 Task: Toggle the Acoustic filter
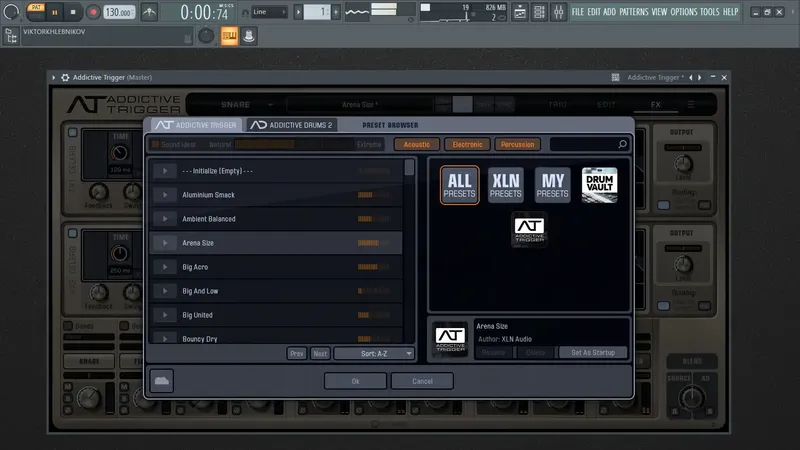tap(416, 144)
